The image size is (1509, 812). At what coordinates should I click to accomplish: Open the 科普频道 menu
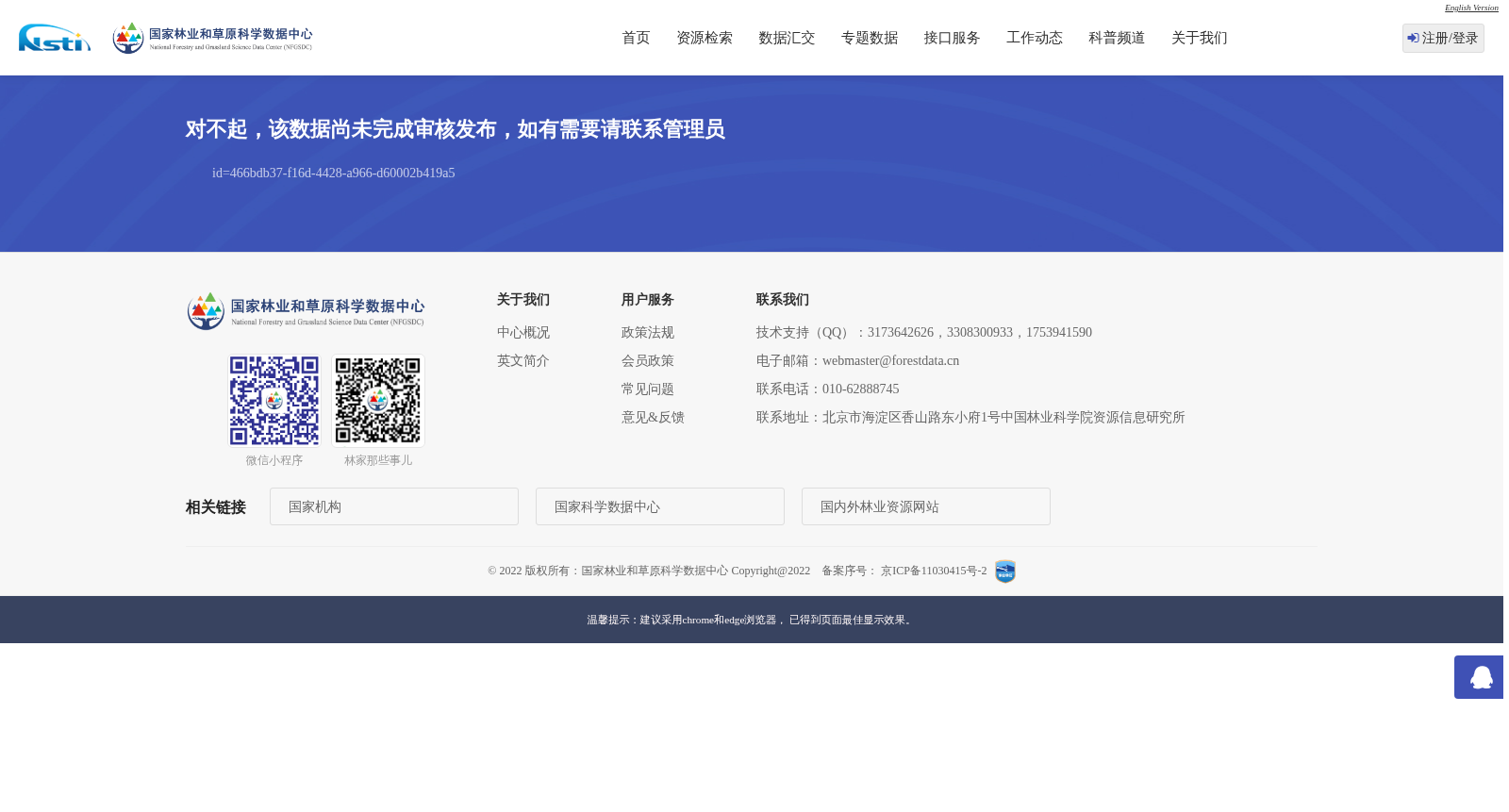1117,38
